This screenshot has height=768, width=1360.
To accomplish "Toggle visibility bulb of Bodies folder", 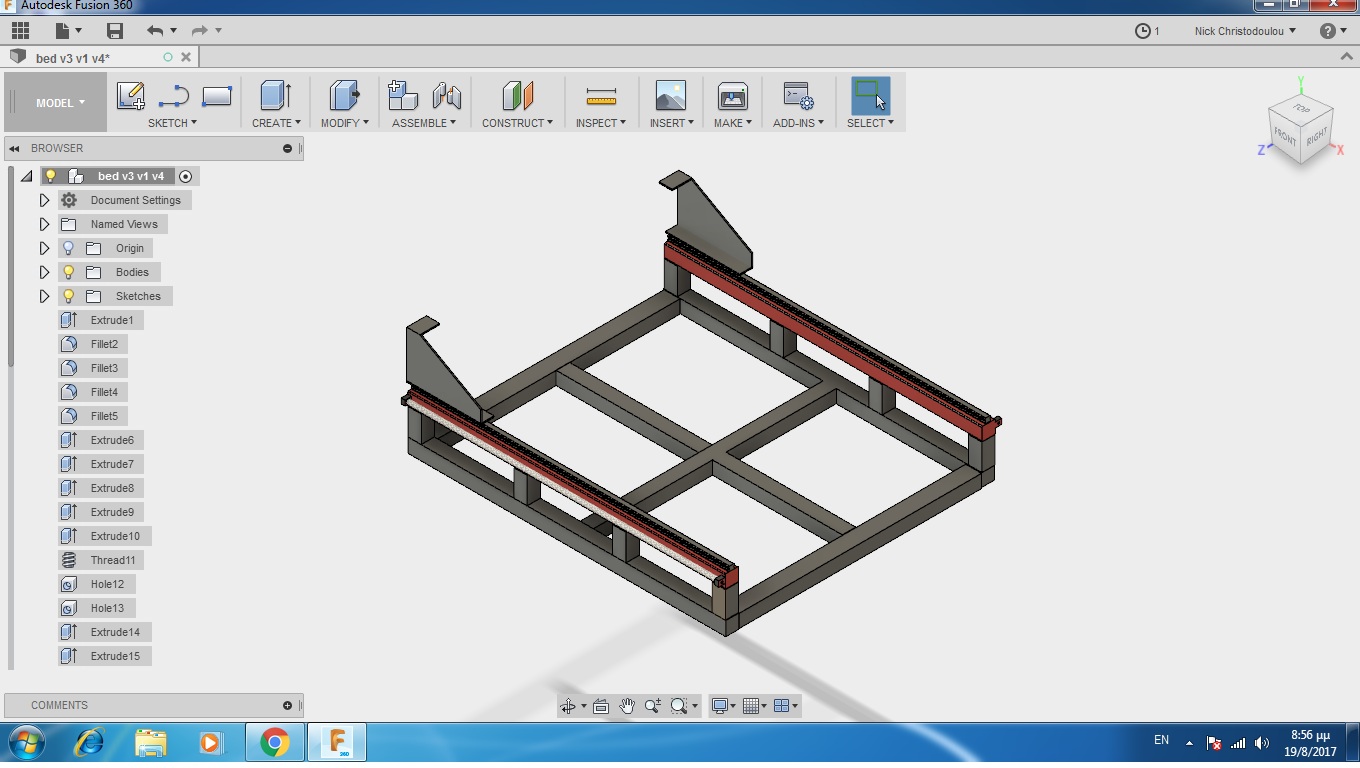I will pos(69,272).
